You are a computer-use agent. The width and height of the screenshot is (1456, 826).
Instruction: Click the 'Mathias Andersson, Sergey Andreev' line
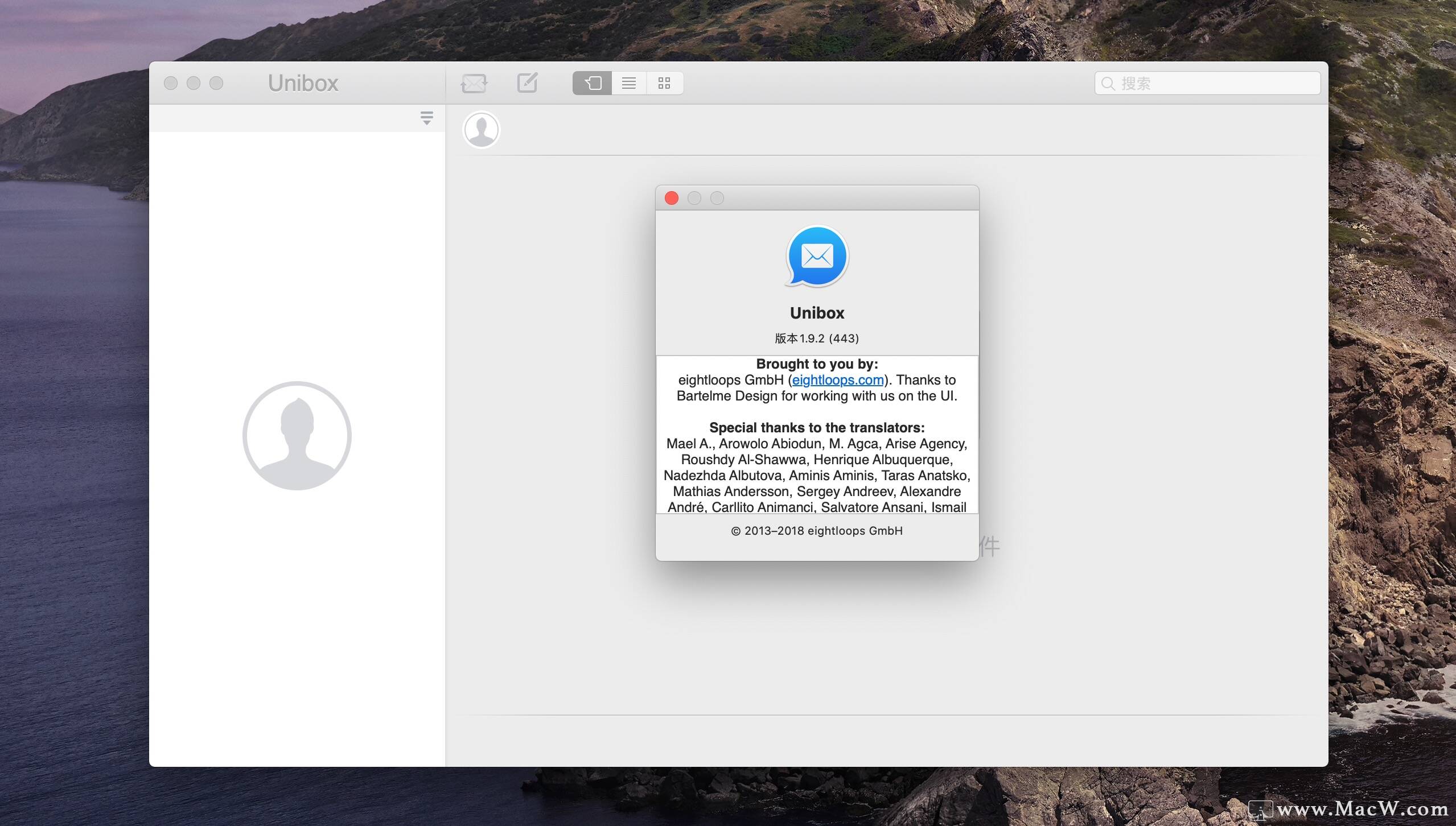817,492
